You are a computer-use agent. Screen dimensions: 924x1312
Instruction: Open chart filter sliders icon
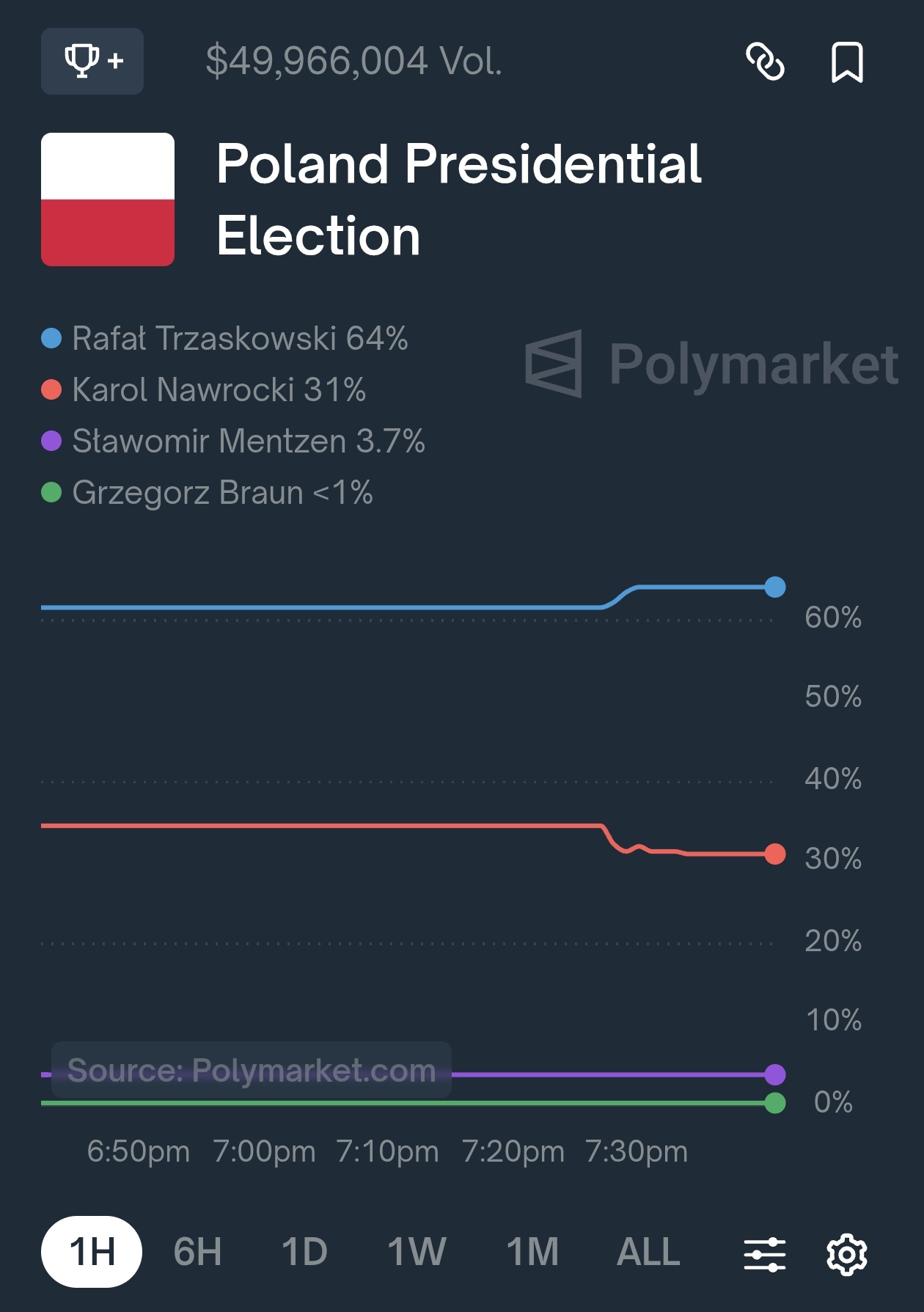tap(764, 1254)
